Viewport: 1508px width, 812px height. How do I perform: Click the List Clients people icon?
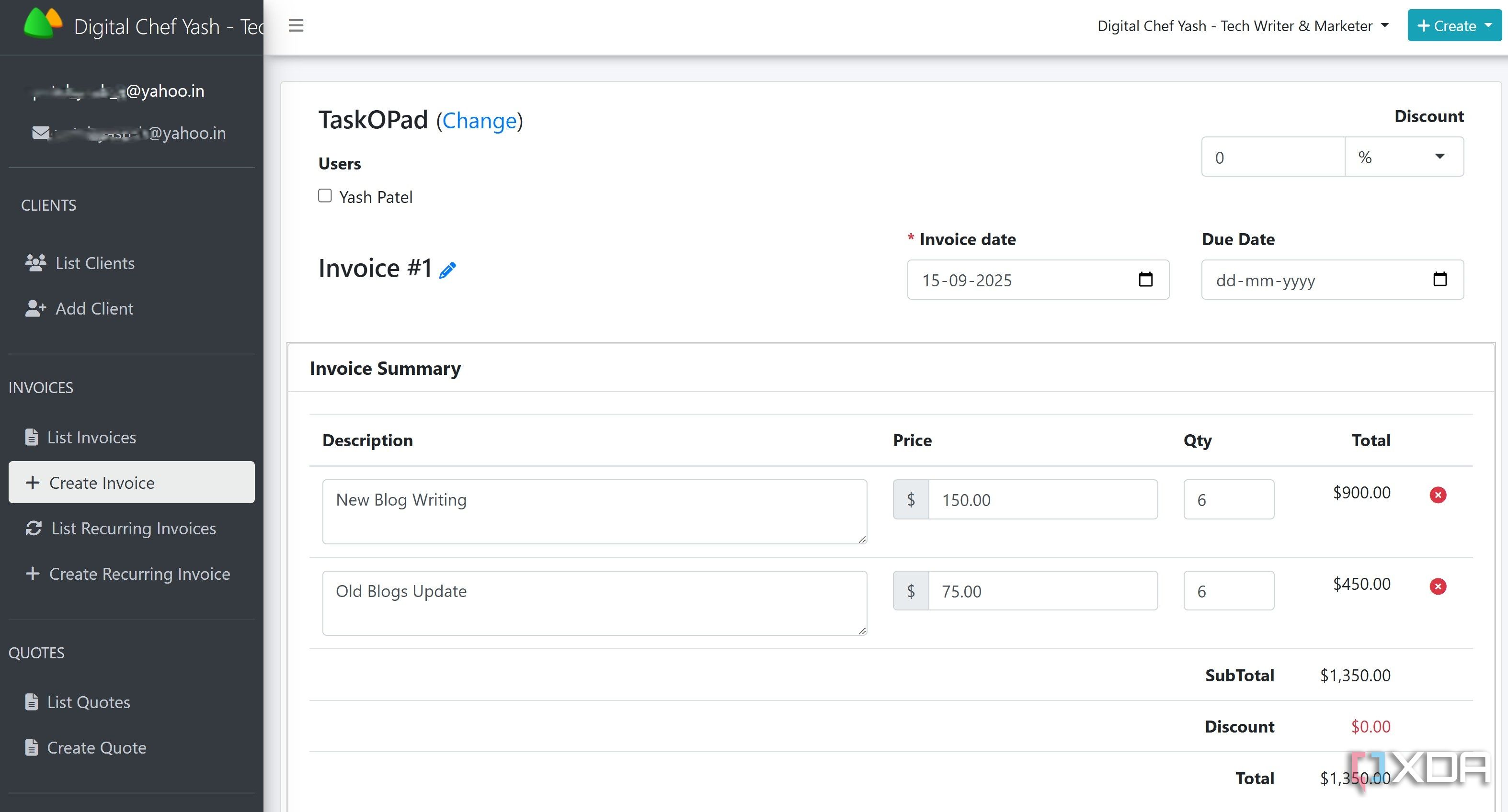pyautogui.click(x=36, y=263)
